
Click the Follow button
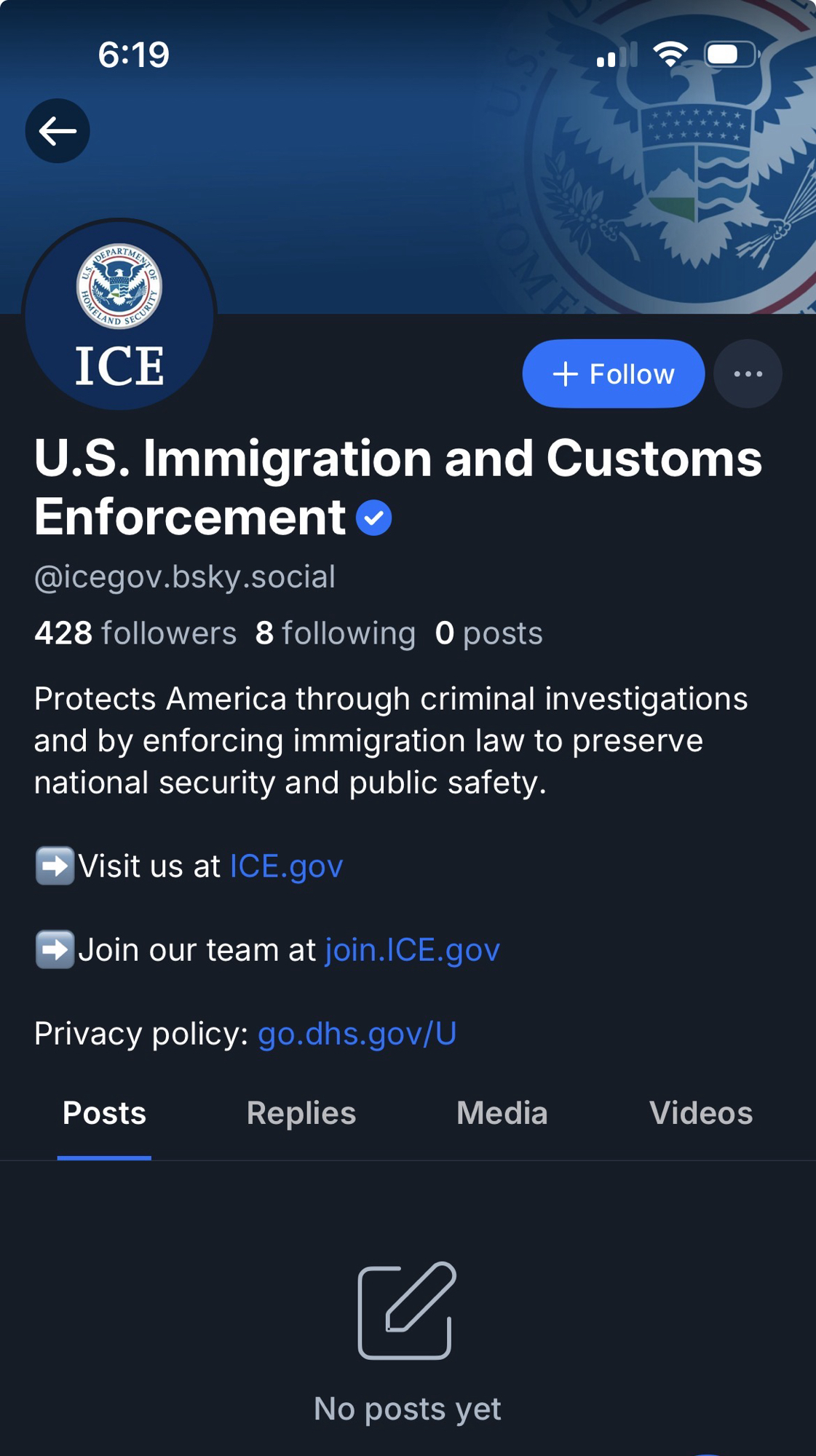[613, 374]
